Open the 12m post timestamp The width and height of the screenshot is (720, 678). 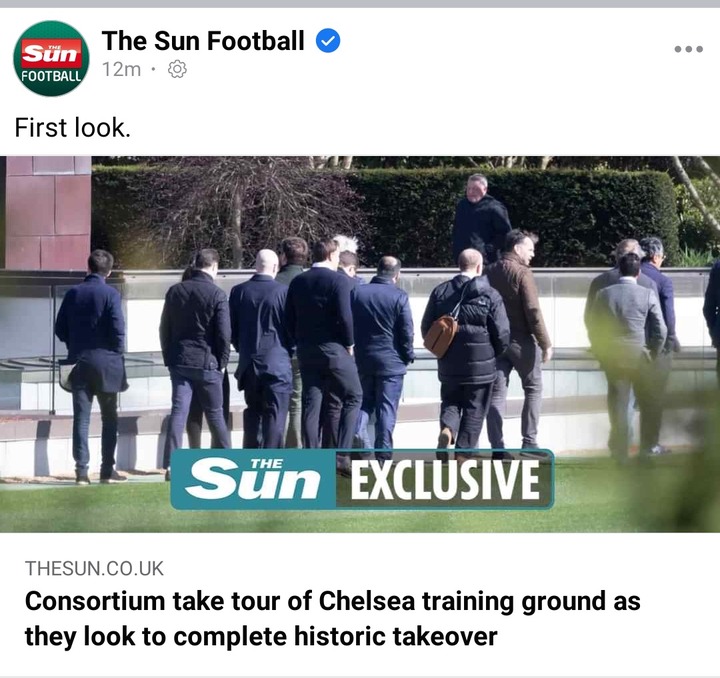pyautogui.click(x=121, y=70)
